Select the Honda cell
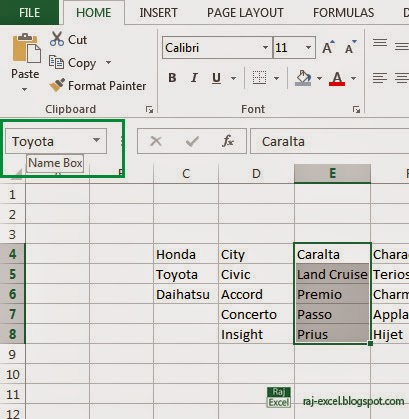This screenshot has height=419, width=409. [x=186, y=254]
